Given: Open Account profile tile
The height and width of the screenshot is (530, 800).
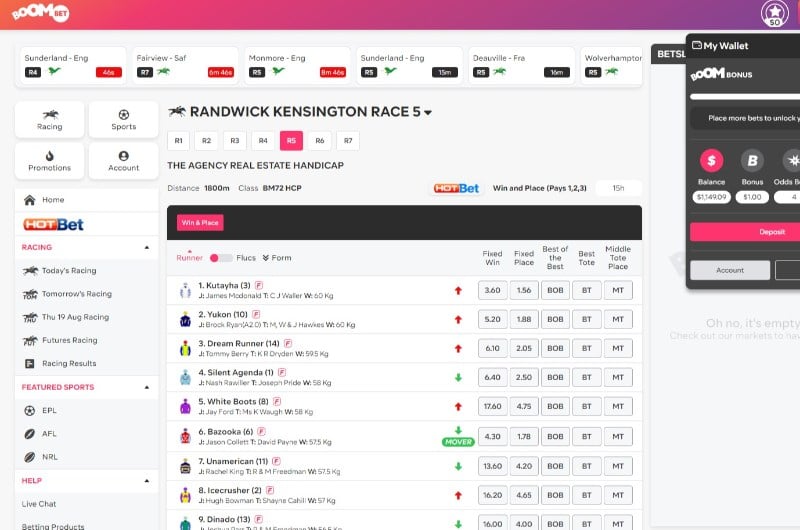Looking at the screenshot, I should coord(123,161).
